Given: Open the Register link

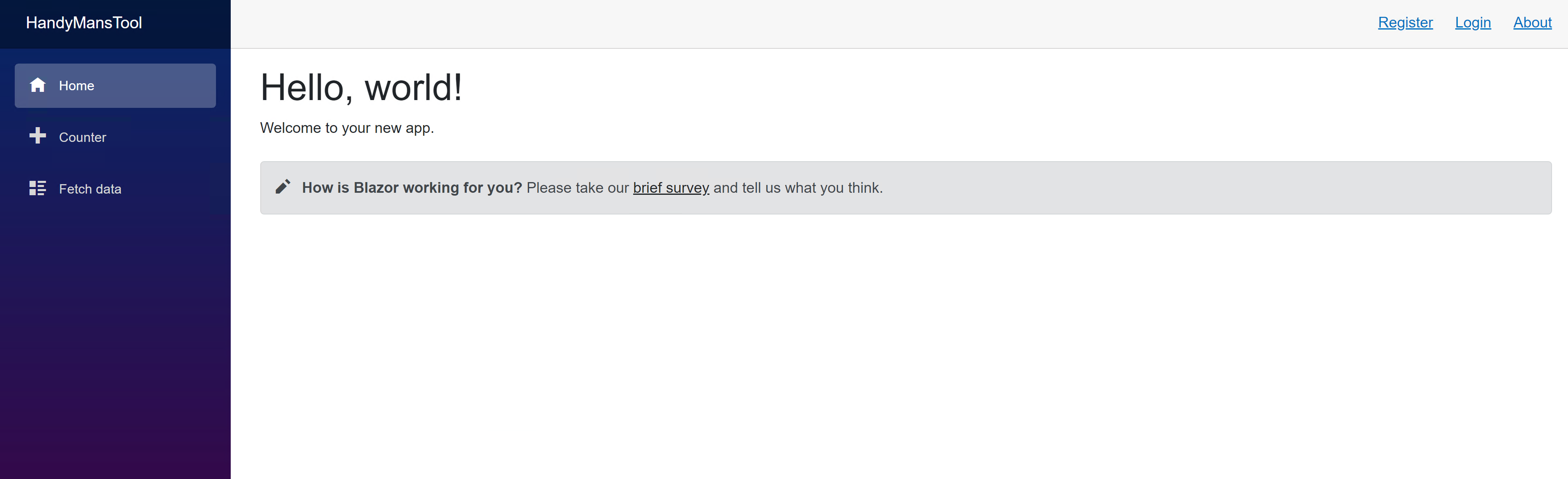Looking at the screenshot, I should (1405, 23).
